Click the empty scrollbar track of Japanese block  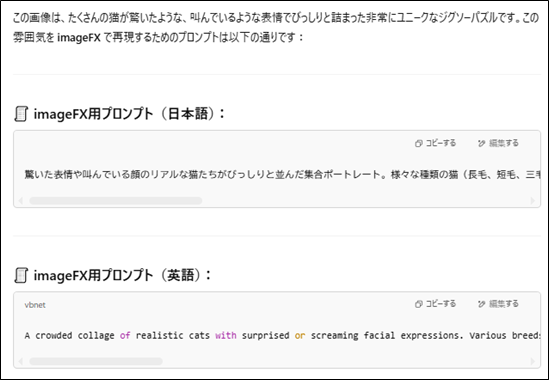[366, 201]
